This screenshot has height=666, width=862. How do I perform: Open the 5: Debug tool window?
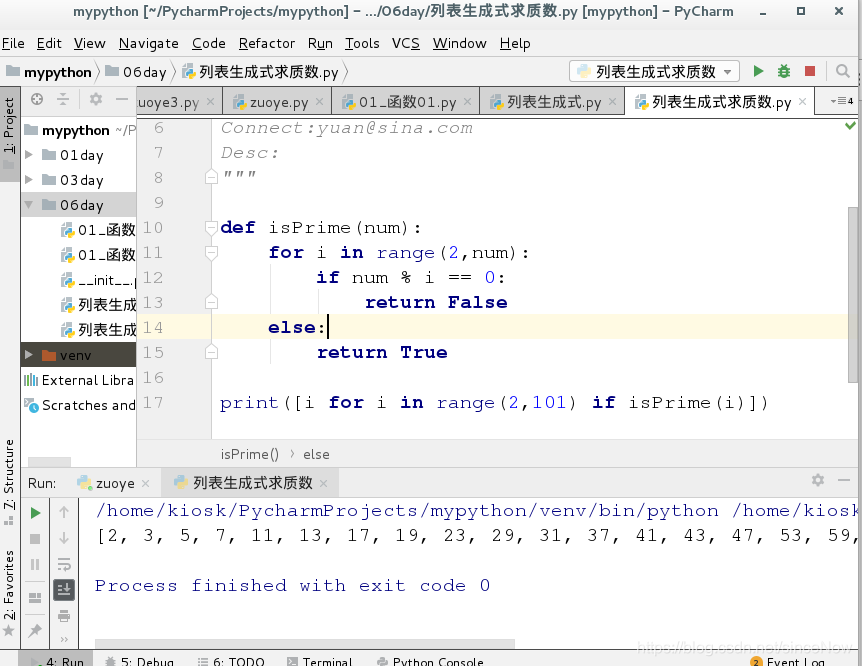point(139,661)
